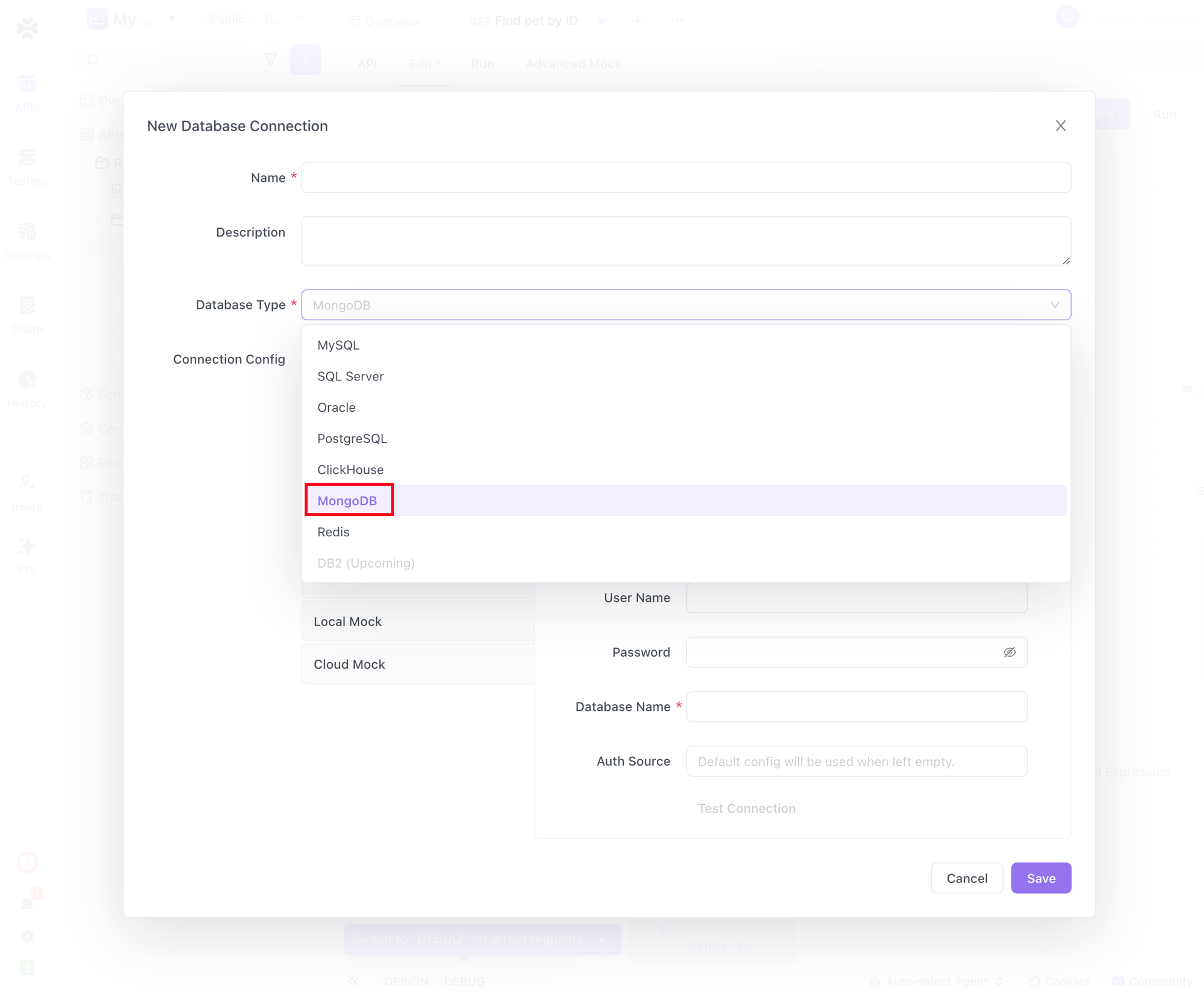Choose Oracle database type
1204x992 pixels.
(x=686, y=408)
